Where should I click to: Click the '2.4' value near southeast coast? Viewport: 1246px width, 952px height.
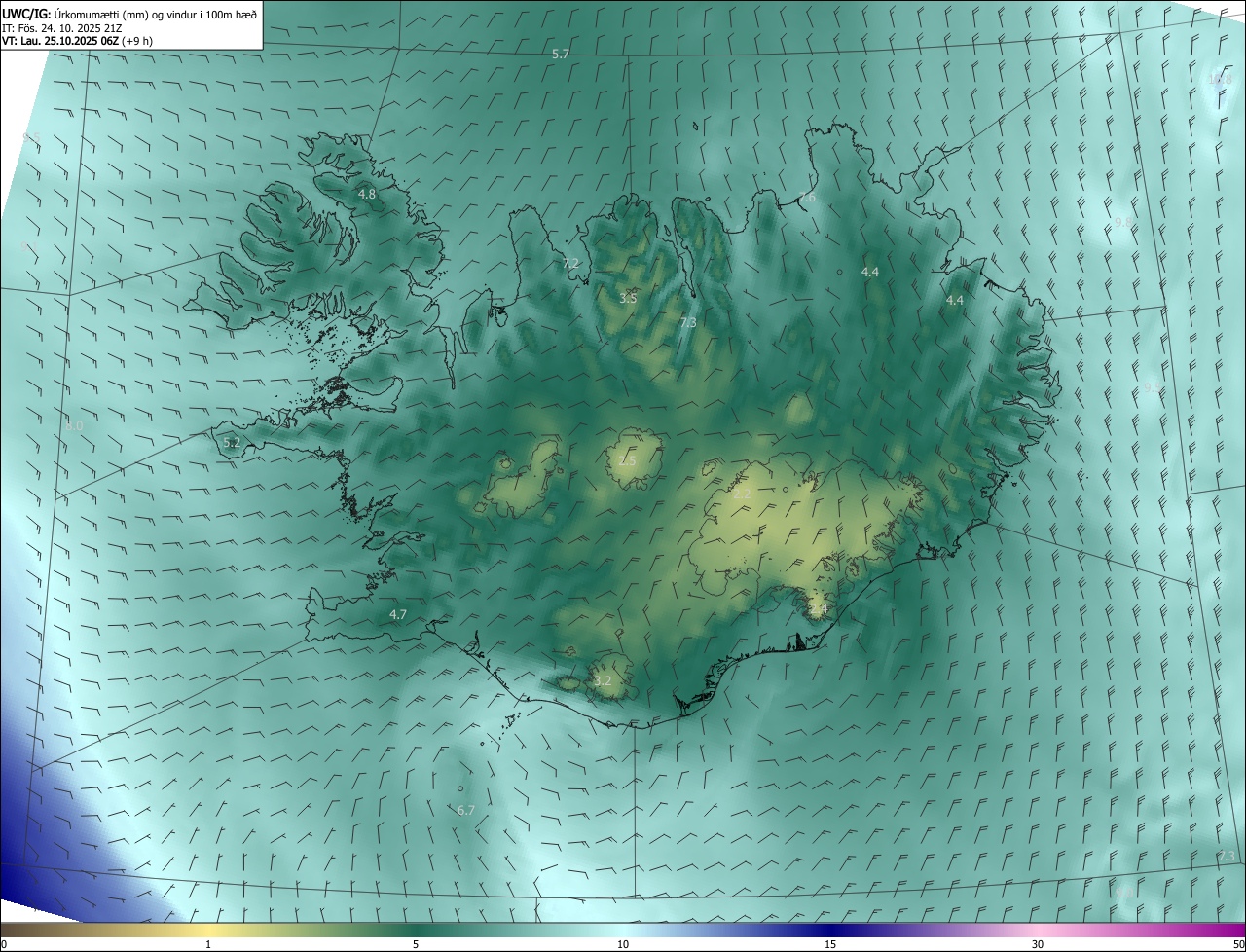tap(818, 610)
